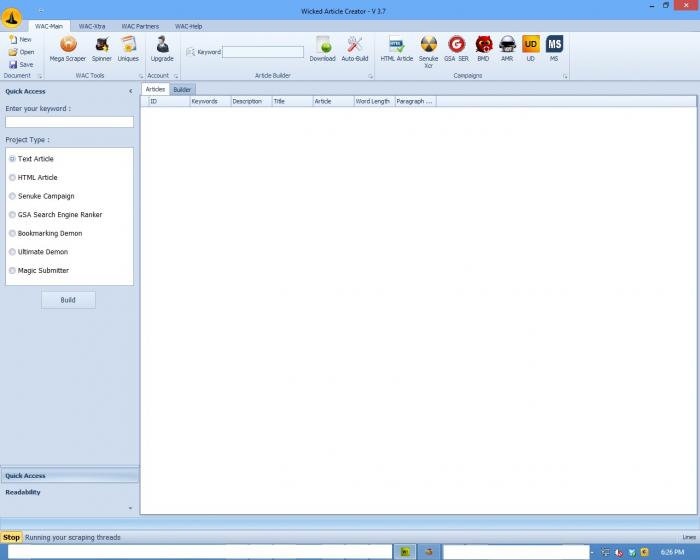This screenshot has height=560, width=700.
Task: Sort by the Description column header
Action: pyautogui.click(x=251, y=101)
